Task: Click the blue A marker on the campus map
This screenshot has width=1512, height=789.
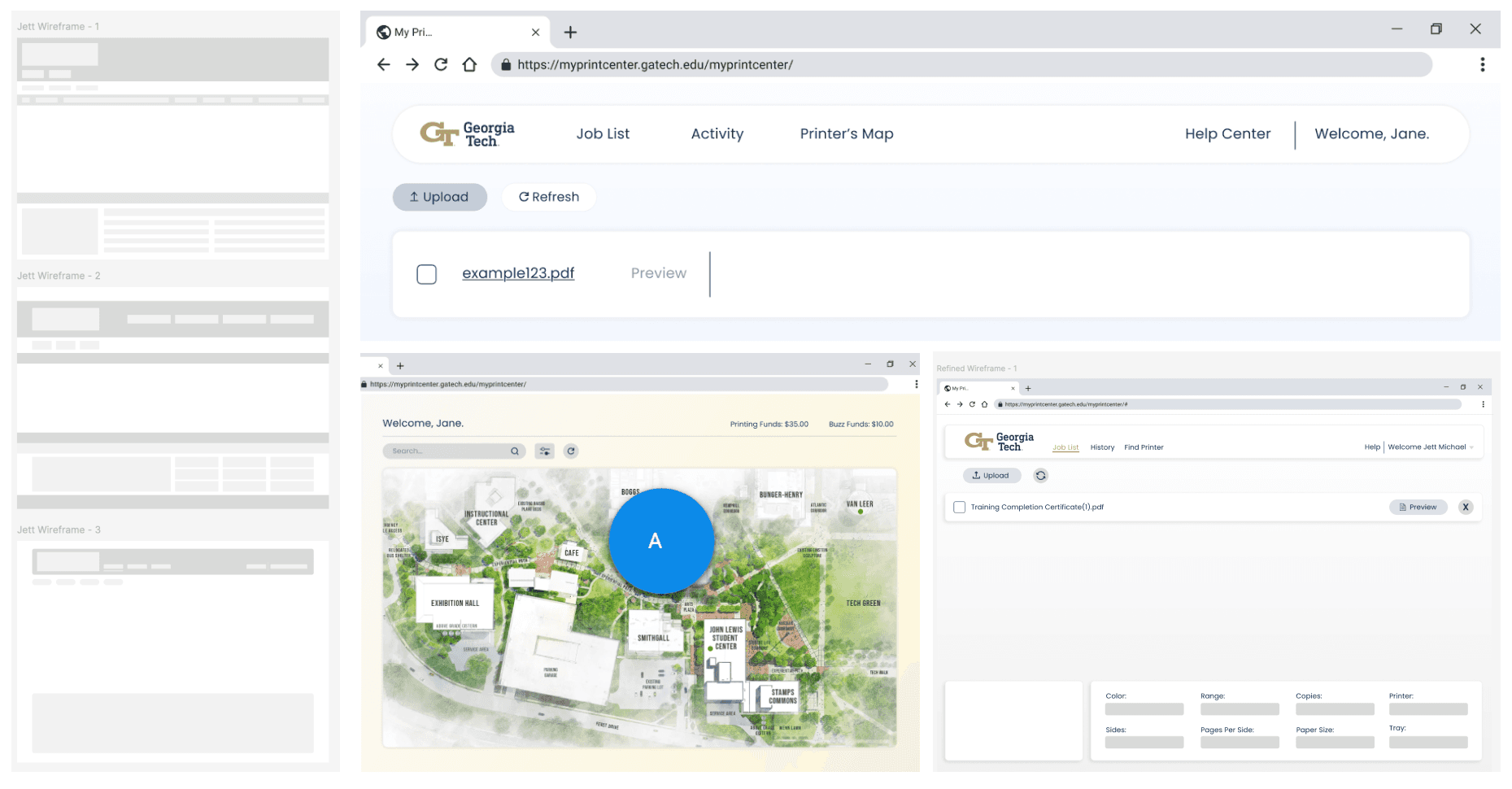Action: click(x=661, y=541)
